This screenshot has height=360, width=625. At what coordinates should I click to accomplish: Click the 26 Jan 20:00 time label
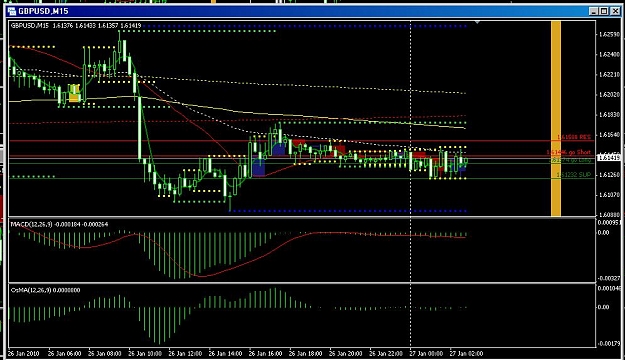pos(346,353)
